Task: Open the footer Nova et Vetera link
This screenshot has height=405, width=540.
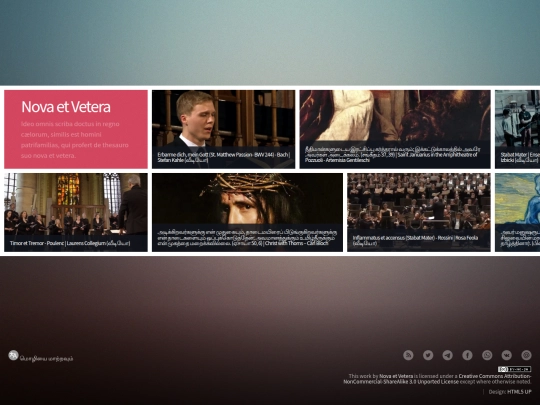Action: [396, 376]
